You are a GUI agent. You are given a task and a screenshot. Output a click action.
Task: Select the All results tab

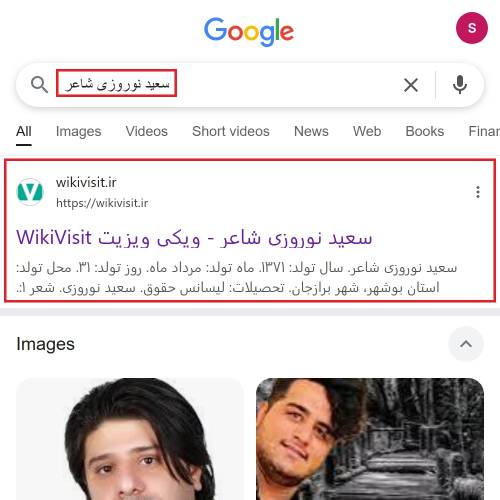24,132
